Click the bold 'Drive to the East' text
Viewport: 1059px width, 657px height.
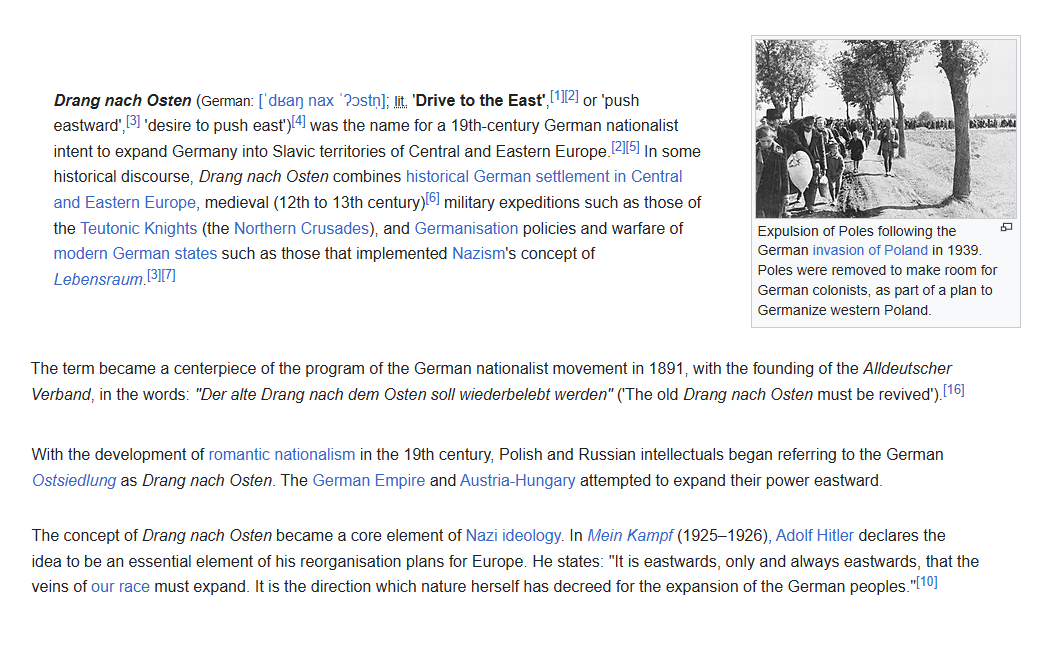click(x=481, y=101)
